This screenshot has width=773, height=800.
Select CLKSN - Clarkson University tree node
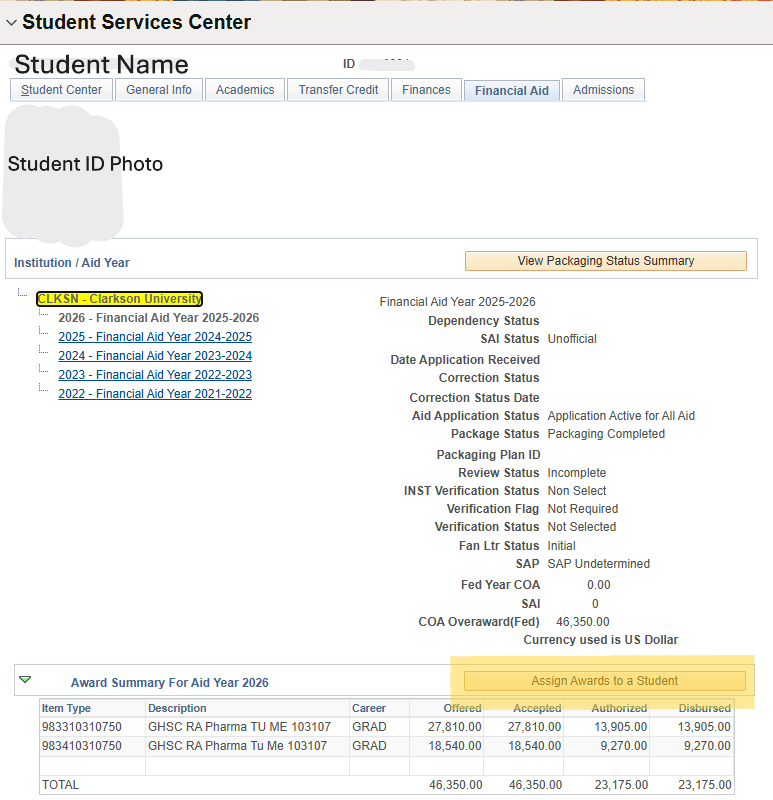119,299
